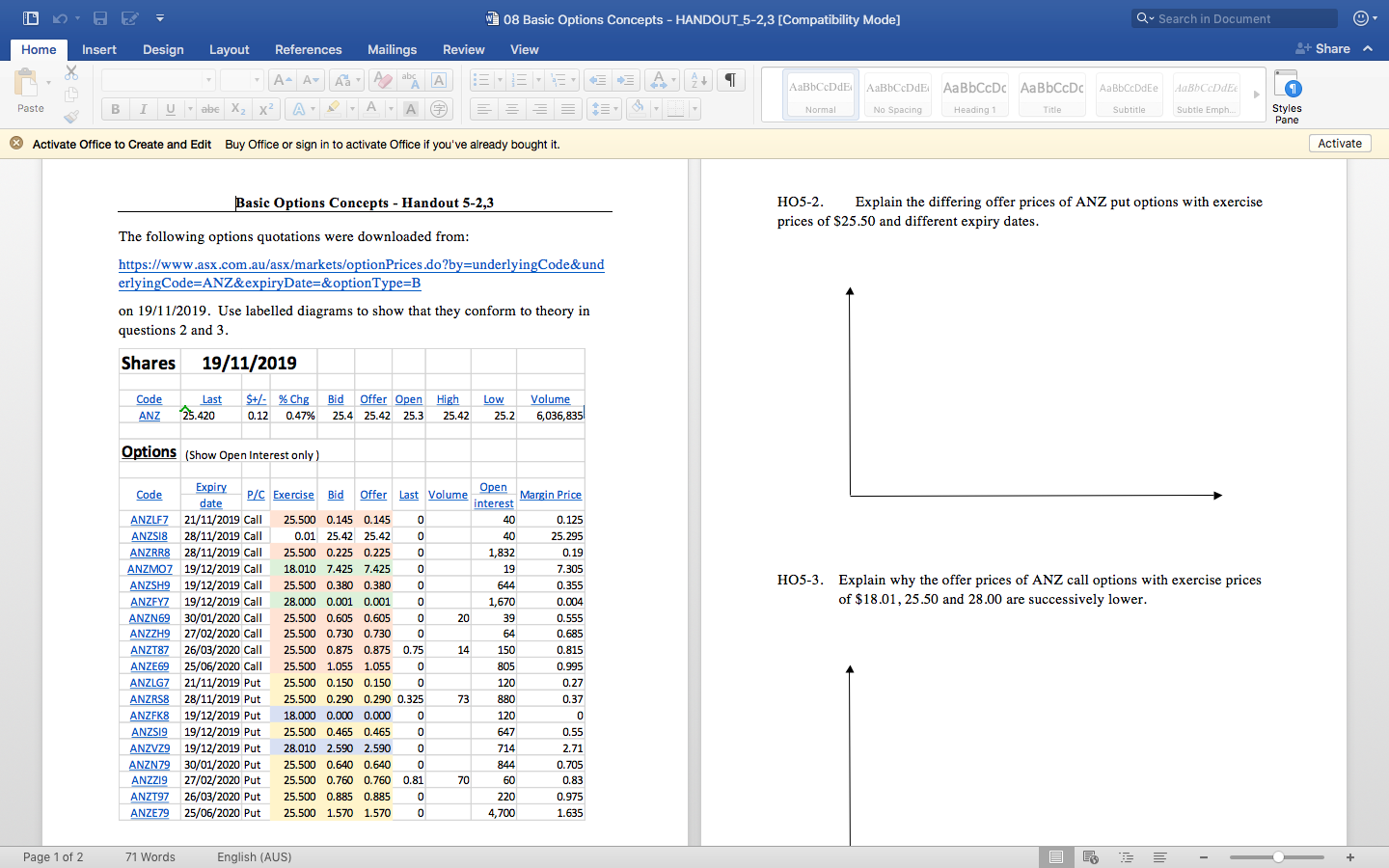The width and height of the screenshot is (1389, 868).
Task: Open line spacing dropdown
Action: pos(604,109)
